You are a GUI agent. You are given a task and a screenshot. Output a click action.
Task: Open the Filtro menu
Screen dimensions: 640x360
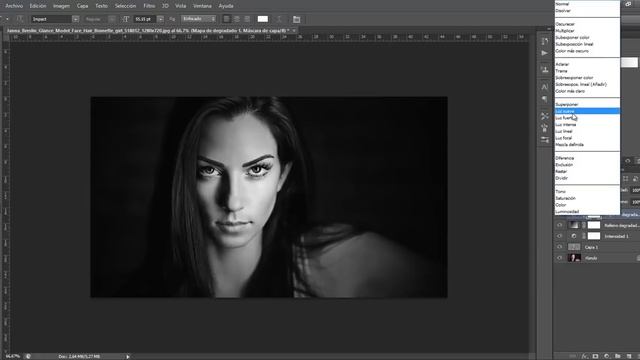point(149,6)
